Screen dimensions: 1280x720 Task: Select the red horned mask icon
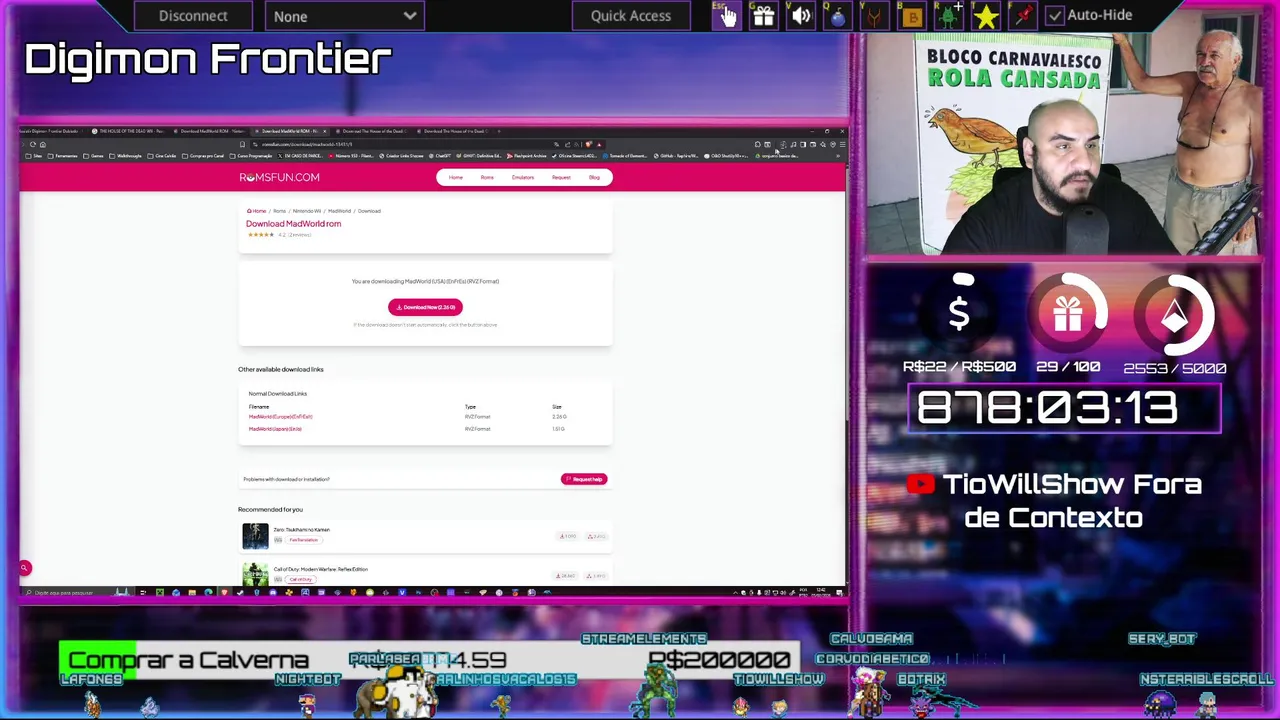pyautogui.click(x=874, y=15)
